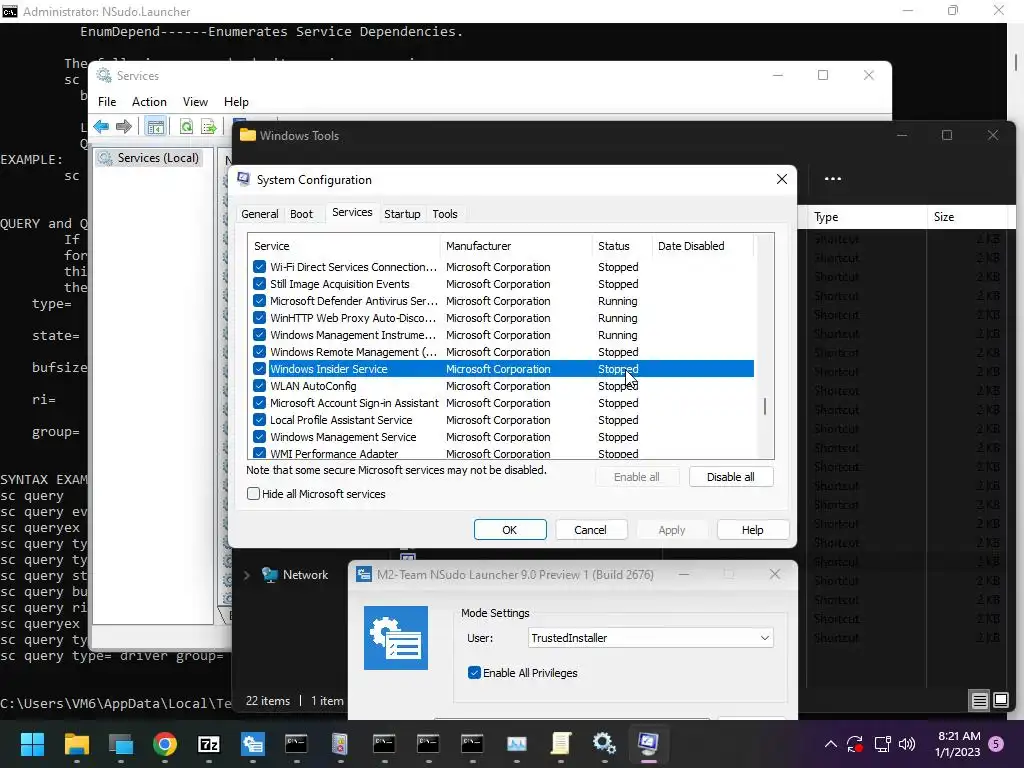Open the Tools tab
This screenshot has width=1024, height=768.
445,214
